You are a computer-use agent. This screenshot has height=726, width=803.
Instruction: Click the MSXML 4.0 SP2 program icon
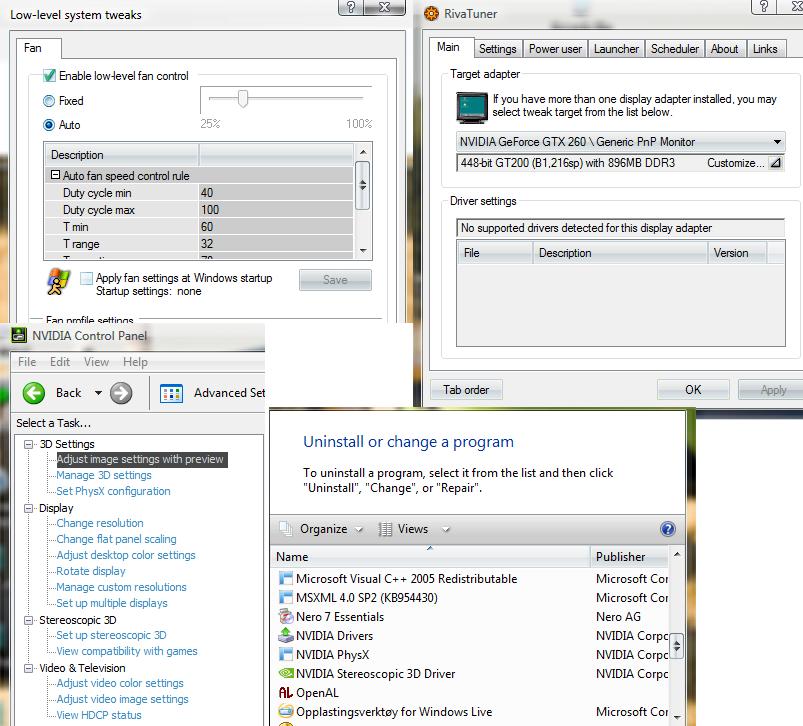(285, 597)
